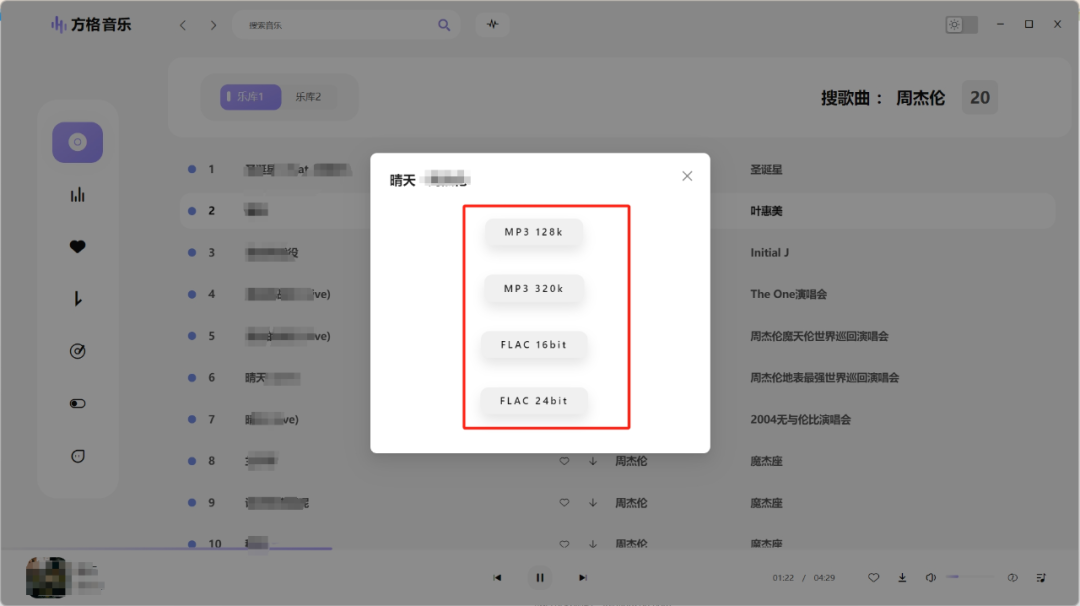Choose FLAC 24bit format
This screenshot has width=1080, height=606.
[x=534, y=401]
